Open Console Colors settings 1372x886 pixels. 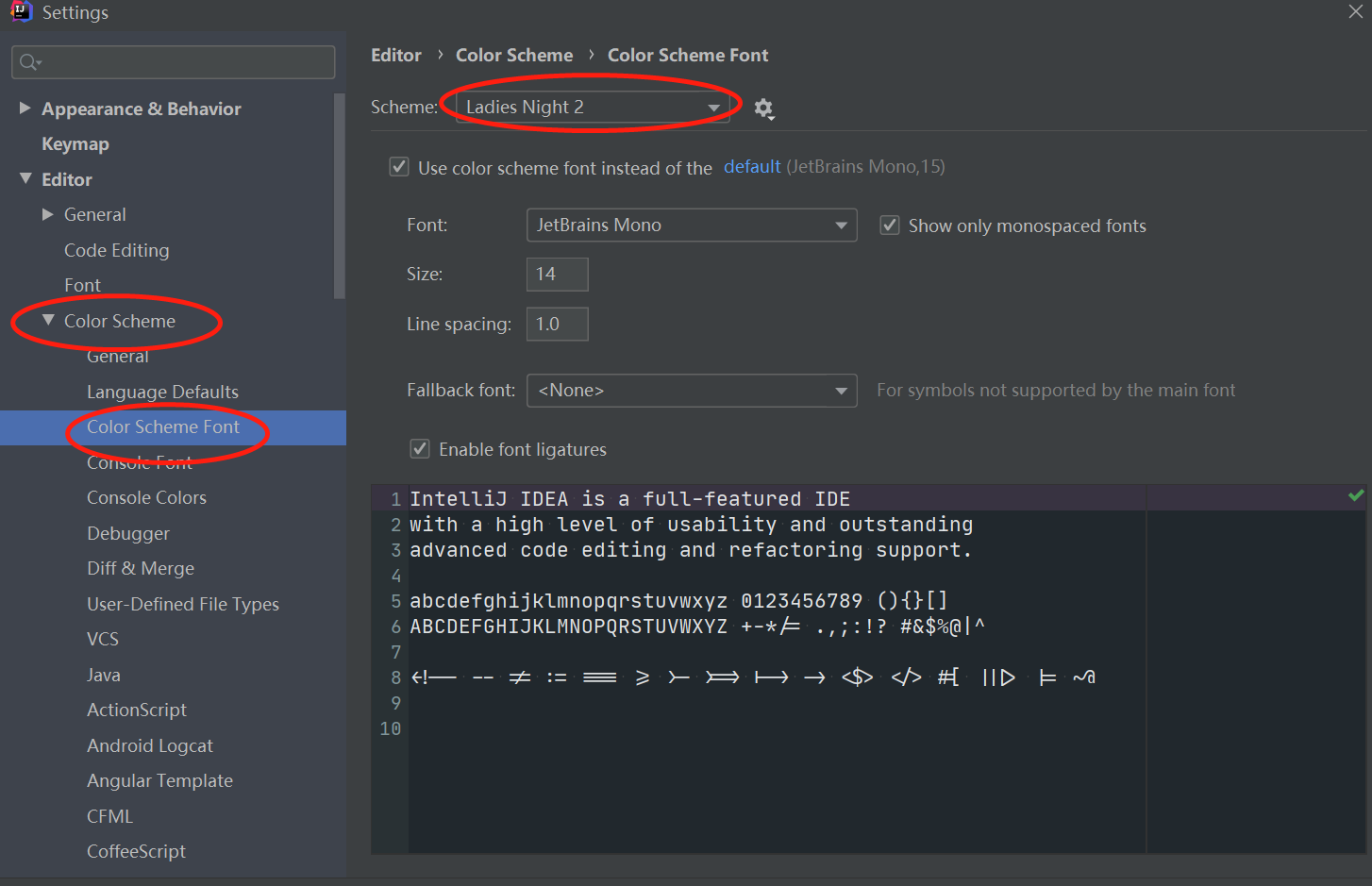[146, 497]
